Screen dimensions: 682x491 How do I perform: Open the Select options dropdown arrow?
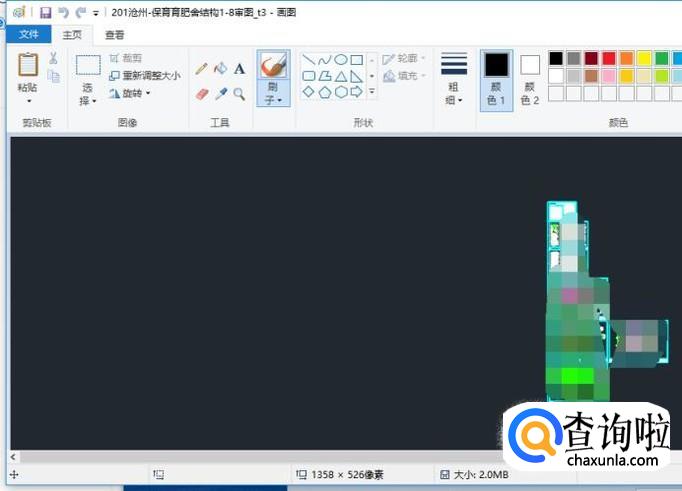point(94,101)
